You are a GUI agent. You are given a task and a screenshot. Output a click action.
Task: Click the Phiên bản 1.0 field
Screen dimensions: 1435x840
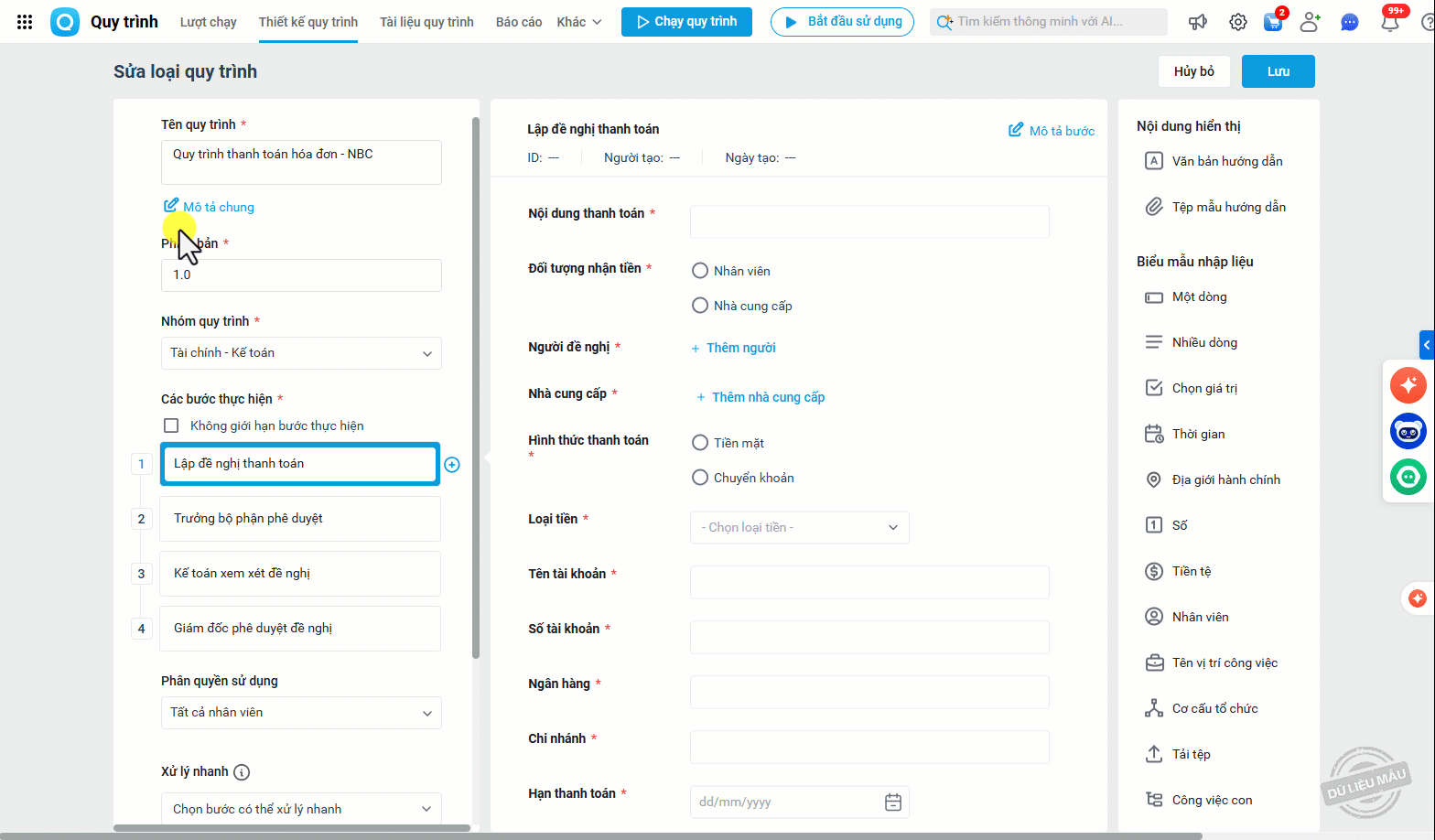301,275
